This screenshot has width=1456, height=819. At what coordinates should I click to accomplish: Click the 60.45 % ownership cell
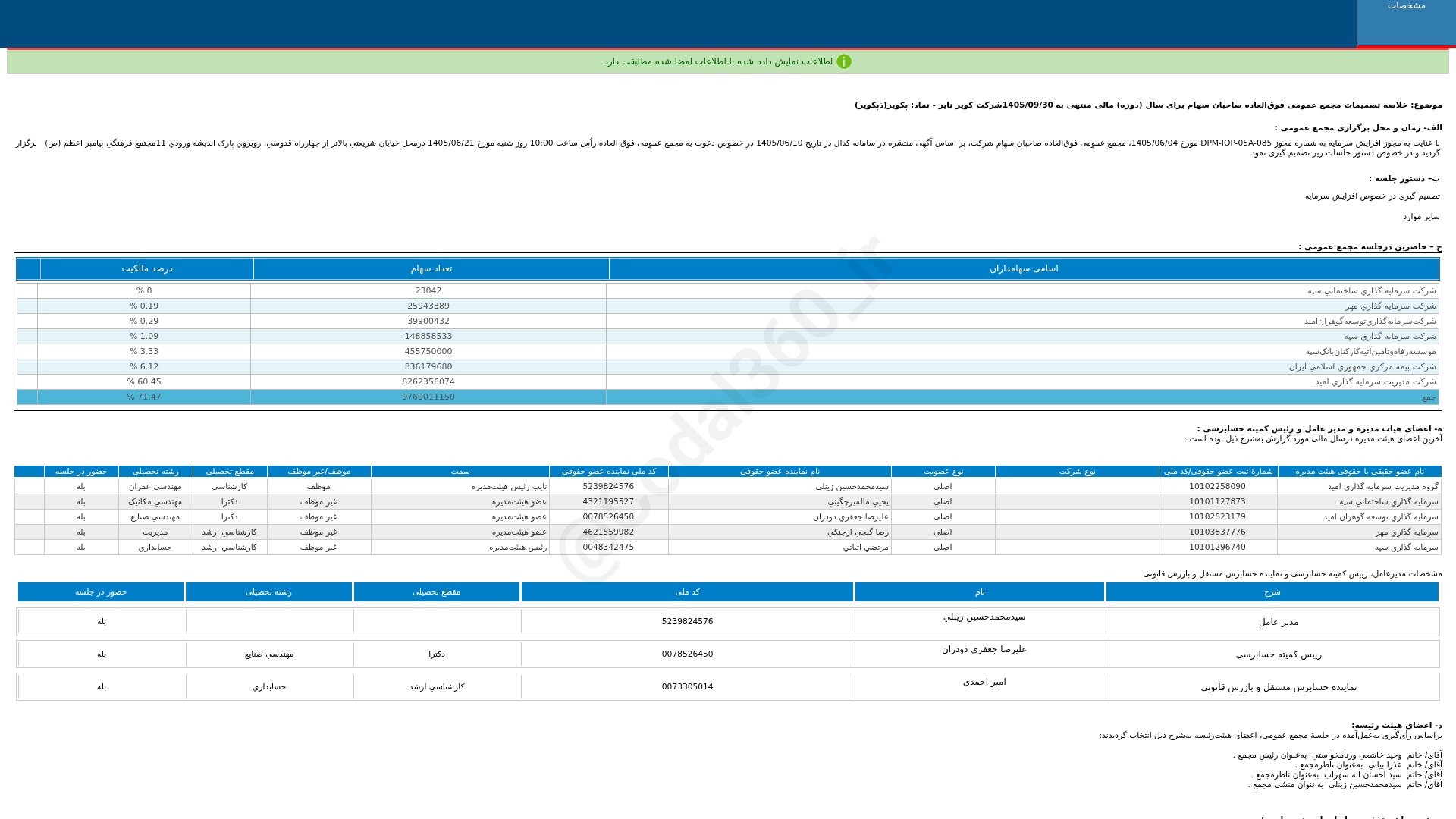[x=144, y=381]
